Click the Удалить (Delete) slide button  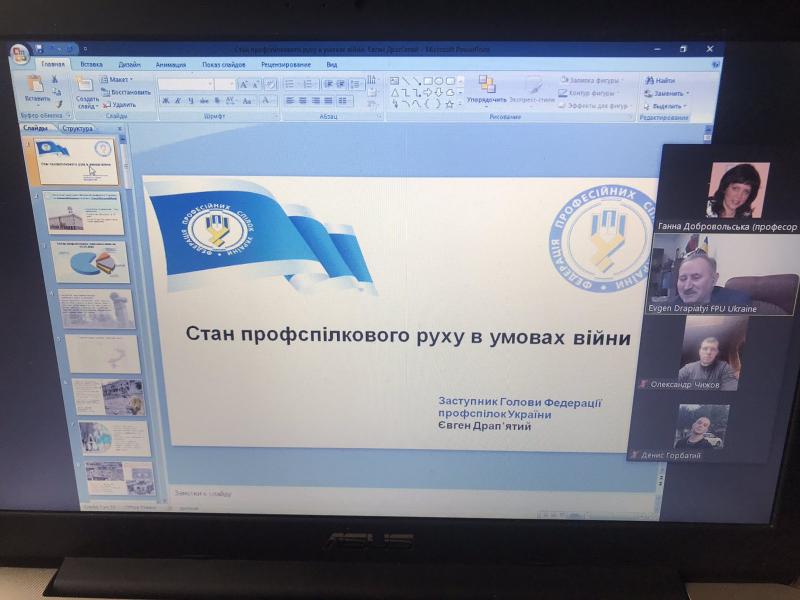click(119, 105)
